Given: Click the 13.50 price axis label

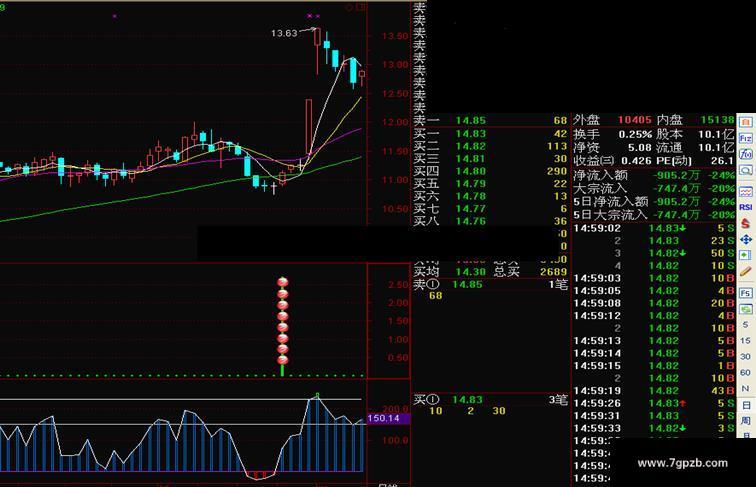Looking at the screenshot, I should [x=395, y=36].
